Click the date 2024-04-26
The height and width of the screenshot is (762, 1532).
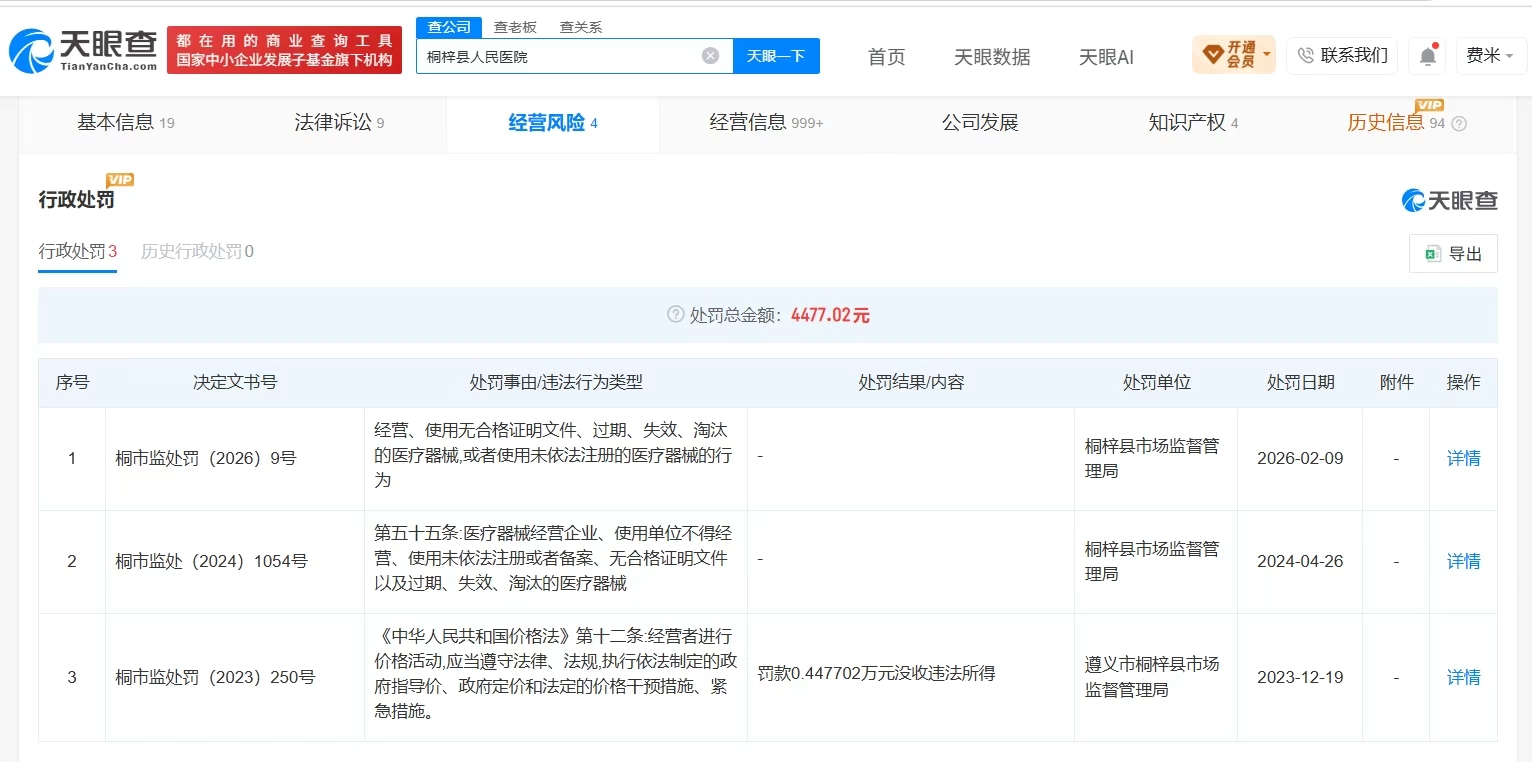tap(1300, 561)
